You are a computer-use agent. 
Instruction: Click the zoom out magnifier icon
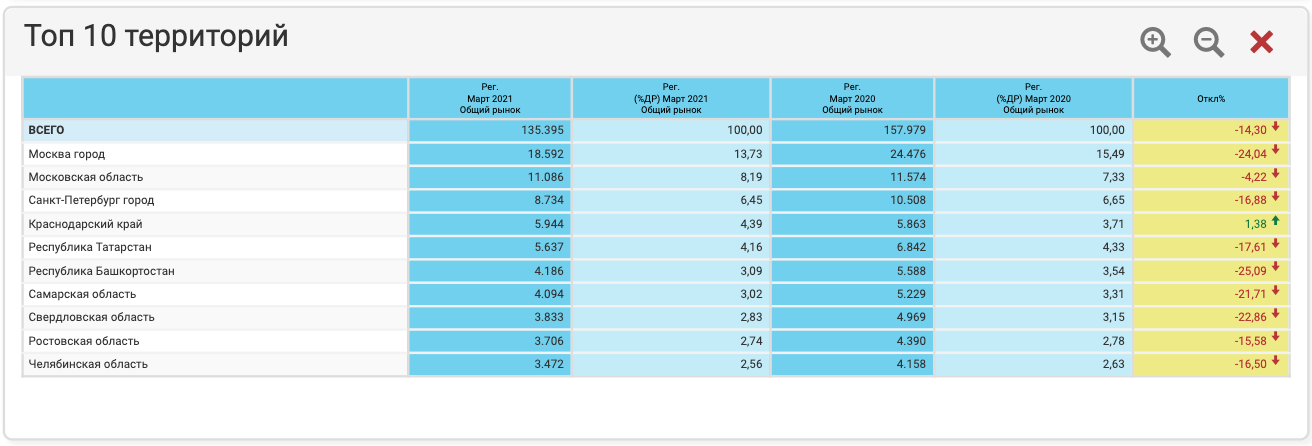pos(1209,42)
